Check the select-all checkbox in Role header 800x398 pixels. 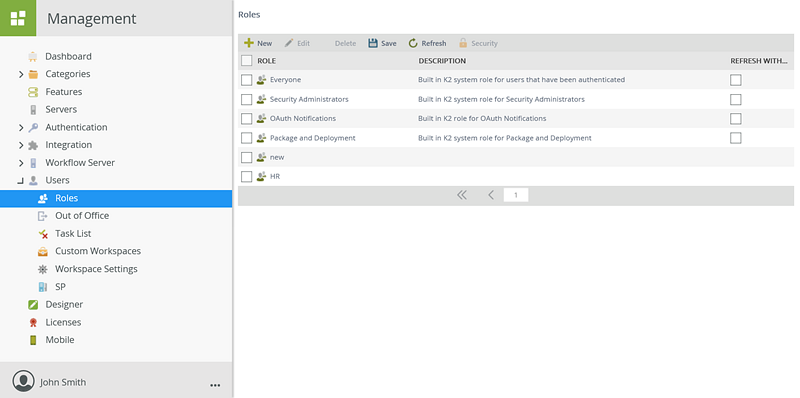tap(246, 61)
